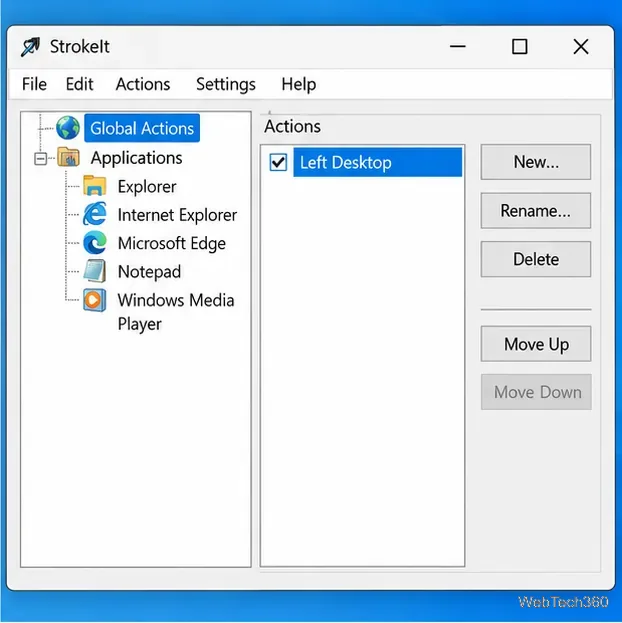Viewport: 622px width, 623px height.
Task: Select the Notepad tree entry
Action: click(149, 272)
